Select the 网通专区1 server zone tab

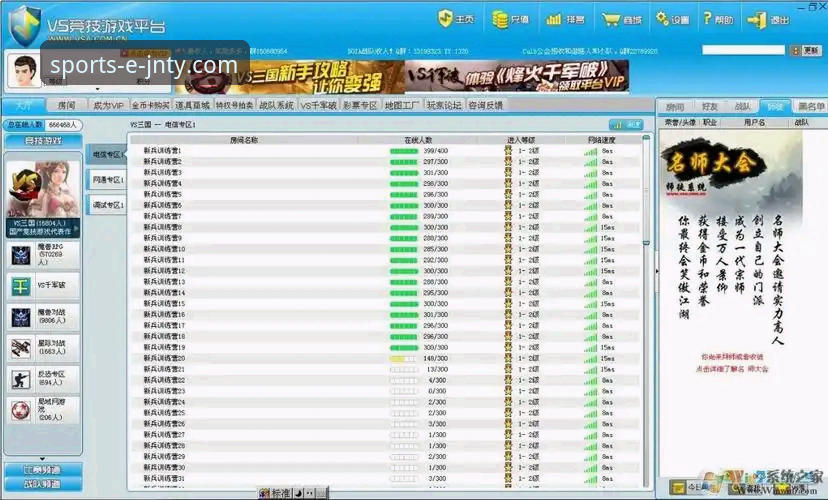(107, 180)
